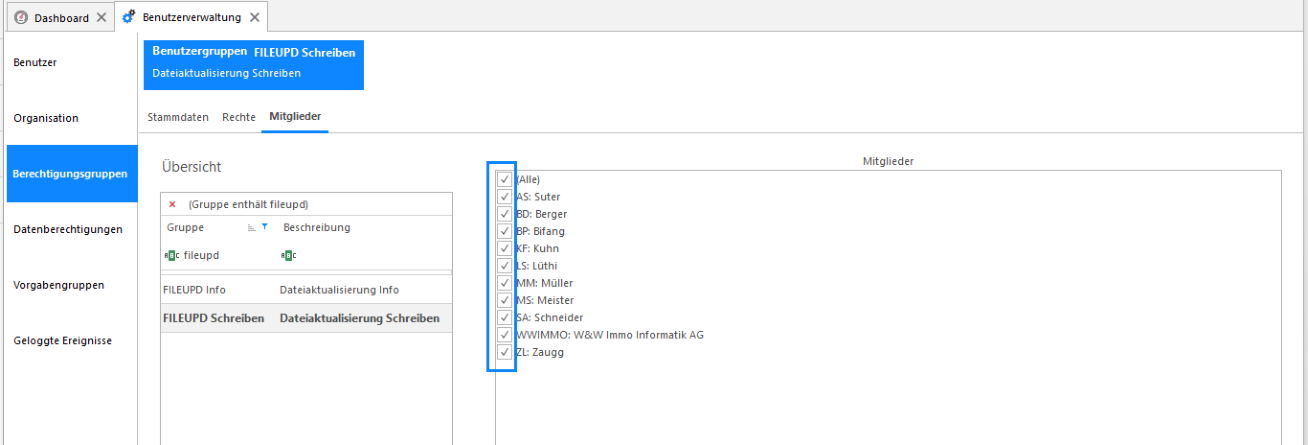Click the Benutzergruppen FILEUPD Schreiben header banner
Viewport: 1308px width, 445px height.
pyautogui.click(x=254, y=65)
